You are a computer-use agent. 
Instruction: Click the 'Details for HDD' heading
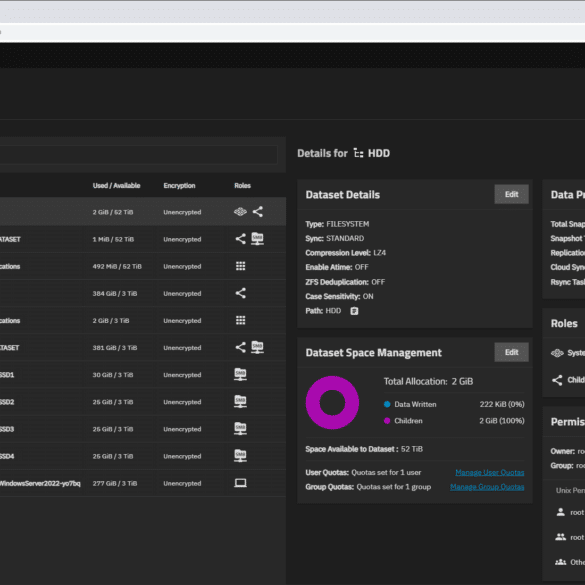click(344, 153)
